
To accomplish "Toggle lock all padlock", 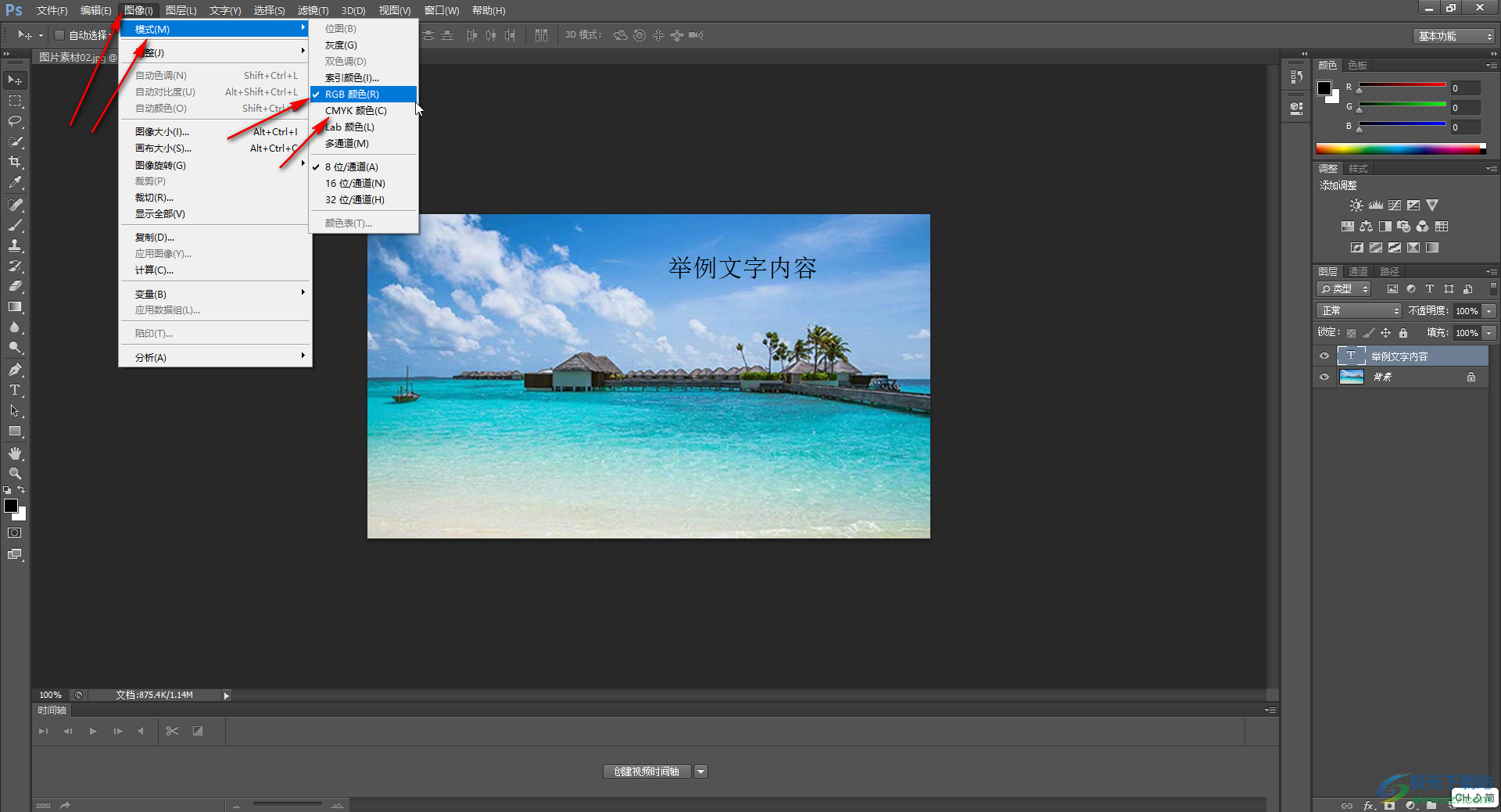I will coord(1403,333).
